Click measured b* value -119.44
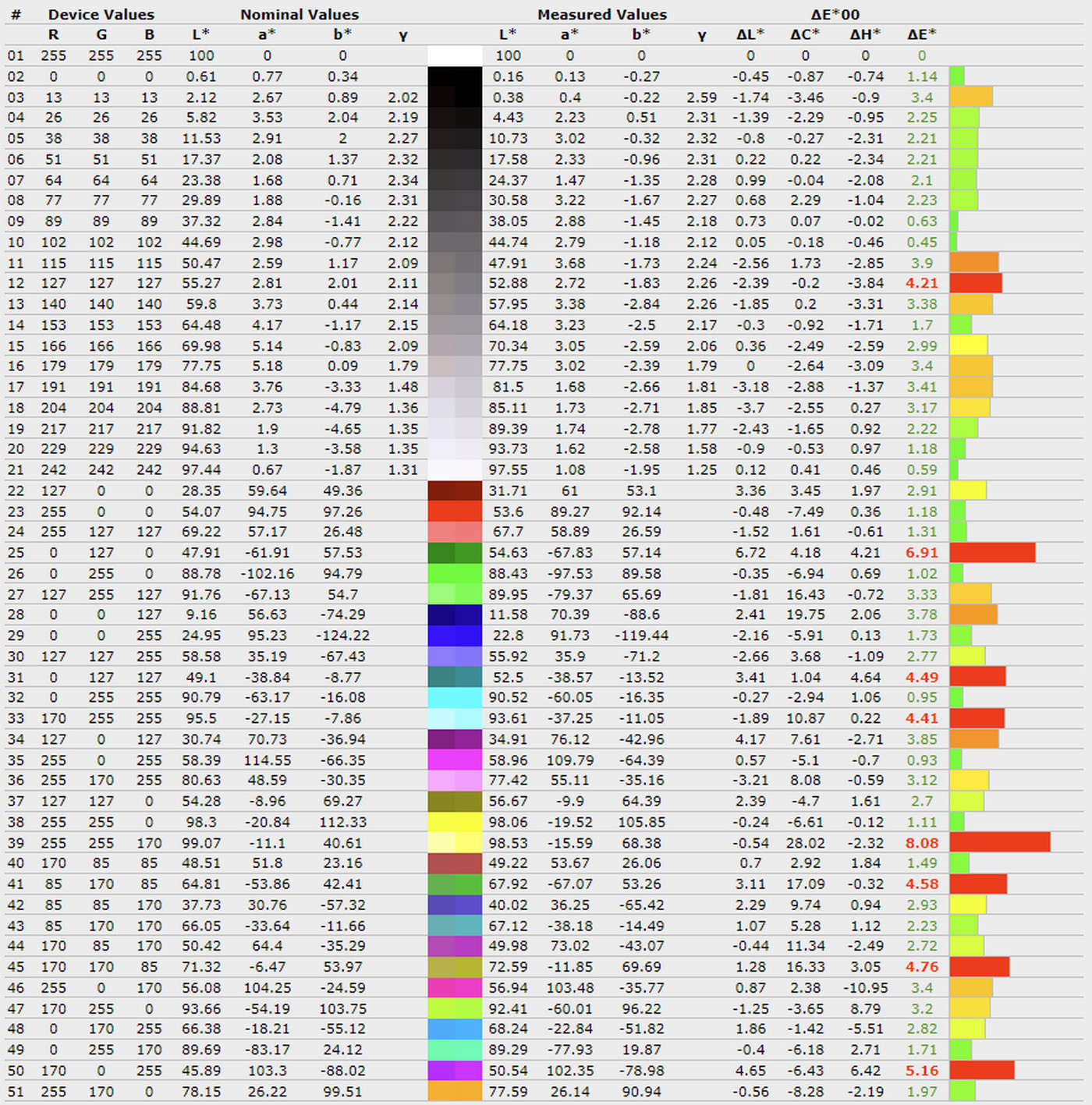 point(641,636)
